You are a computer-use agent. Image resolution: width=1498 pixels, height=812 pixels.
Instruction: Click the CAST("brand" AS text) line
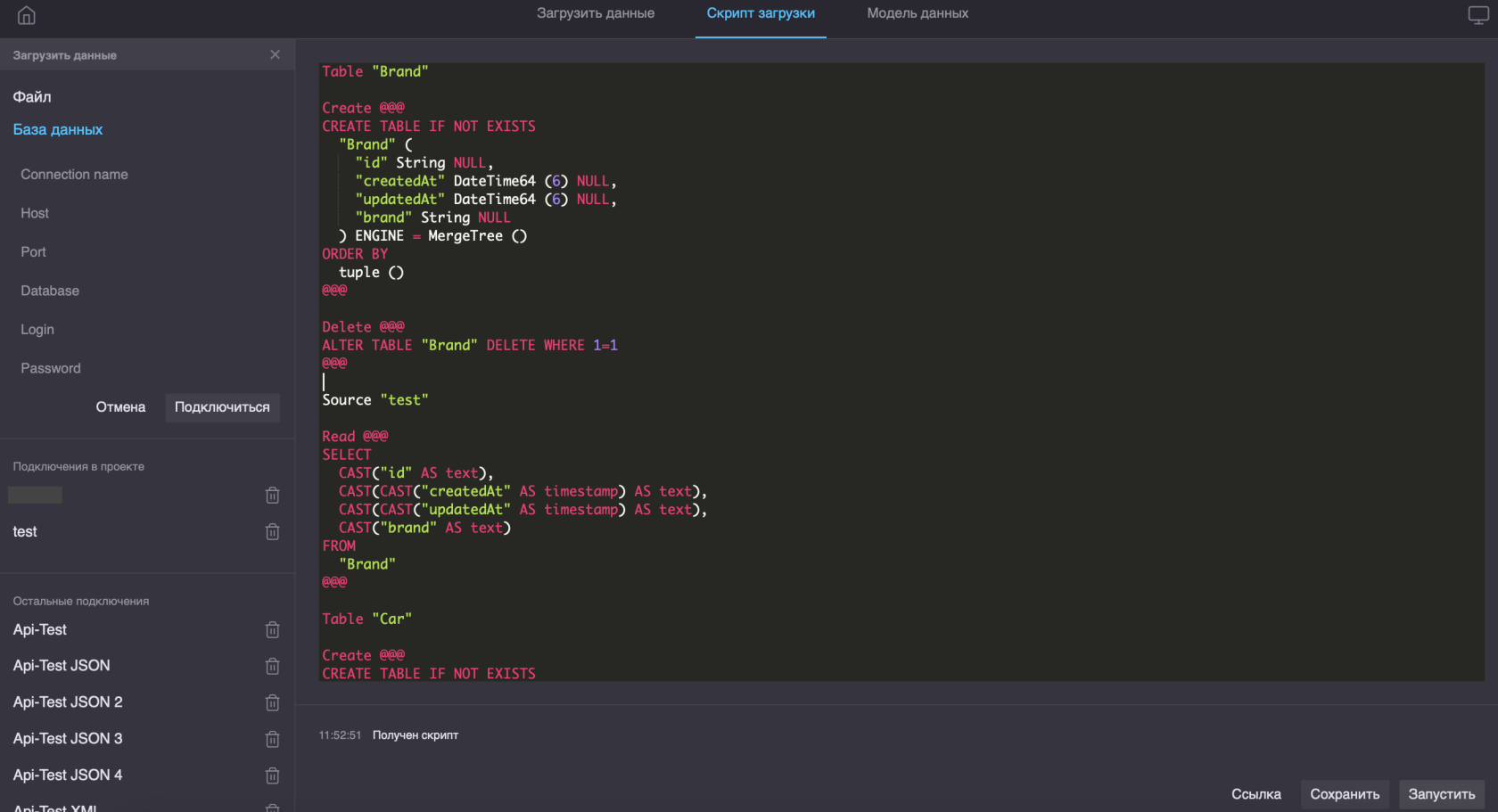pos(424,528)
